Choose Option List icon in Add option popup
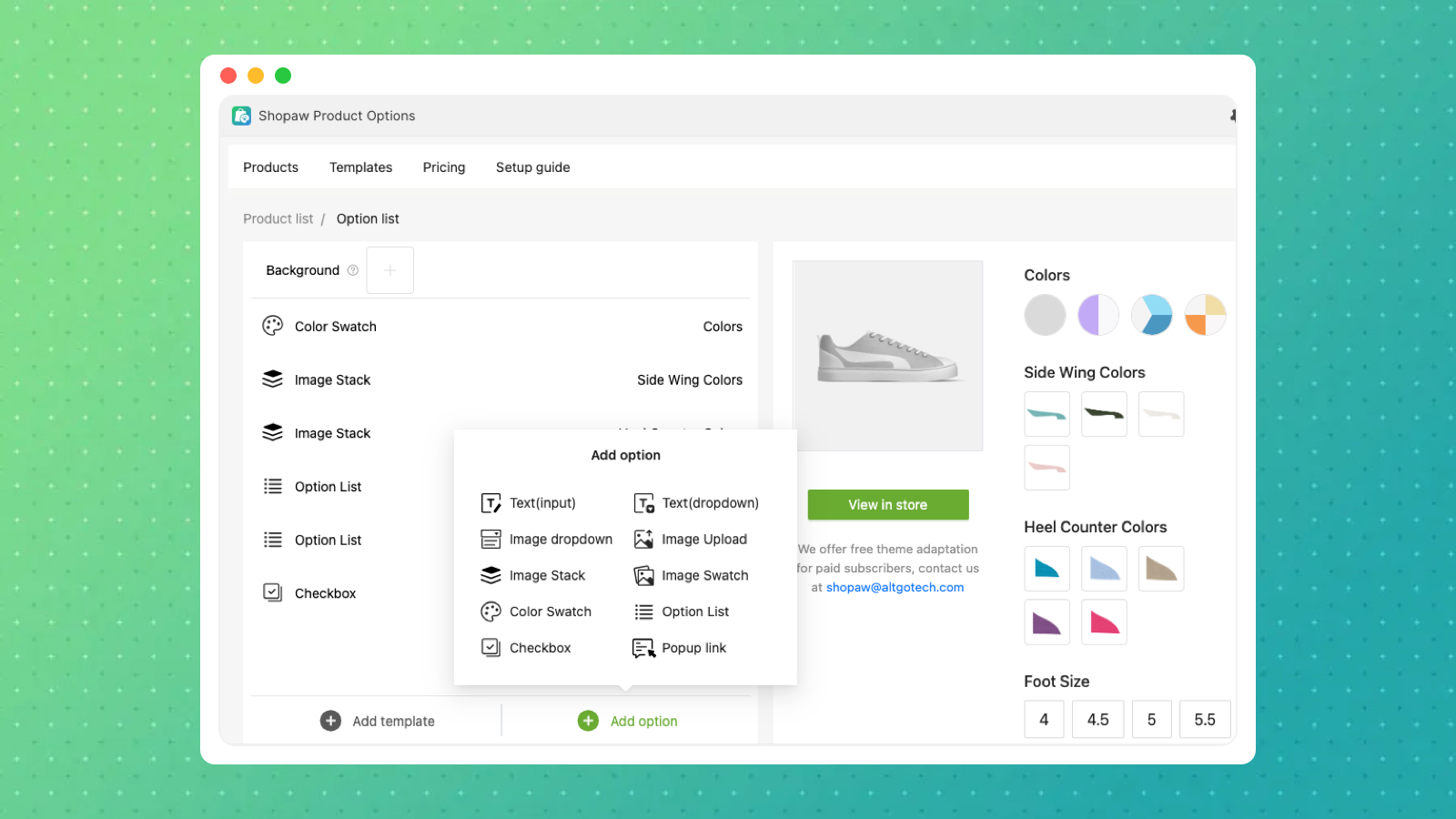Screen dimensions: 1456x819 643,612
